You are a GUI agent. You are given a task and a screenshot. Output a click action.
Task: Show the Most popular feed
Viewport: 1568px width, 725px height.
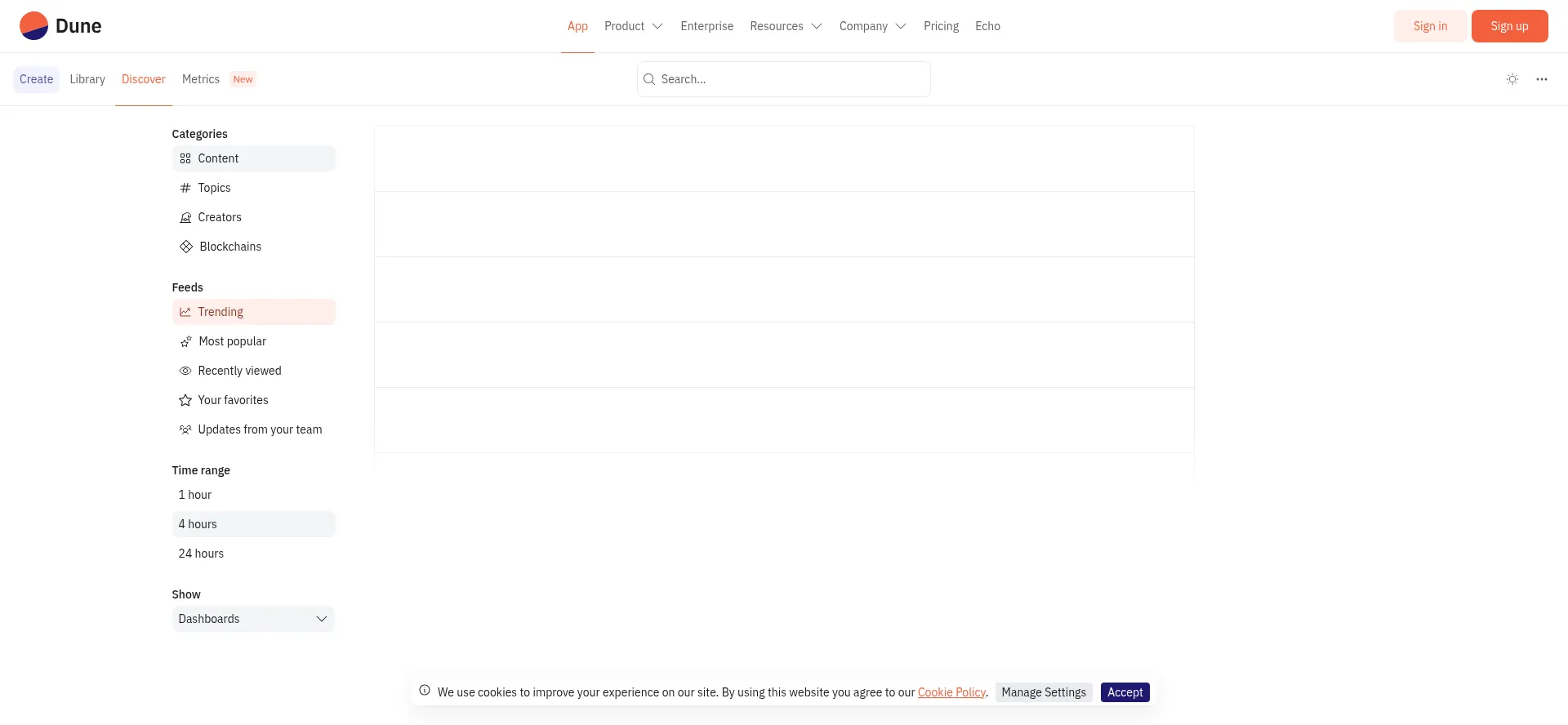pos(232,341)
